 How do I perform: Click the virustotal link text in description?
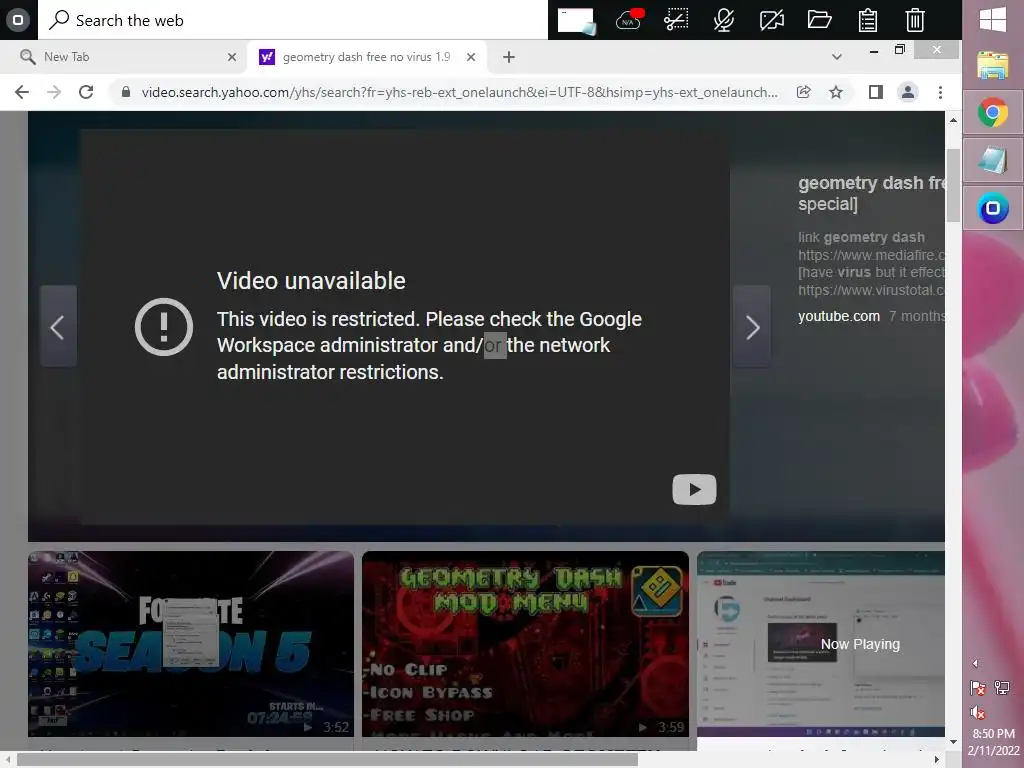[x=871, y=290]
